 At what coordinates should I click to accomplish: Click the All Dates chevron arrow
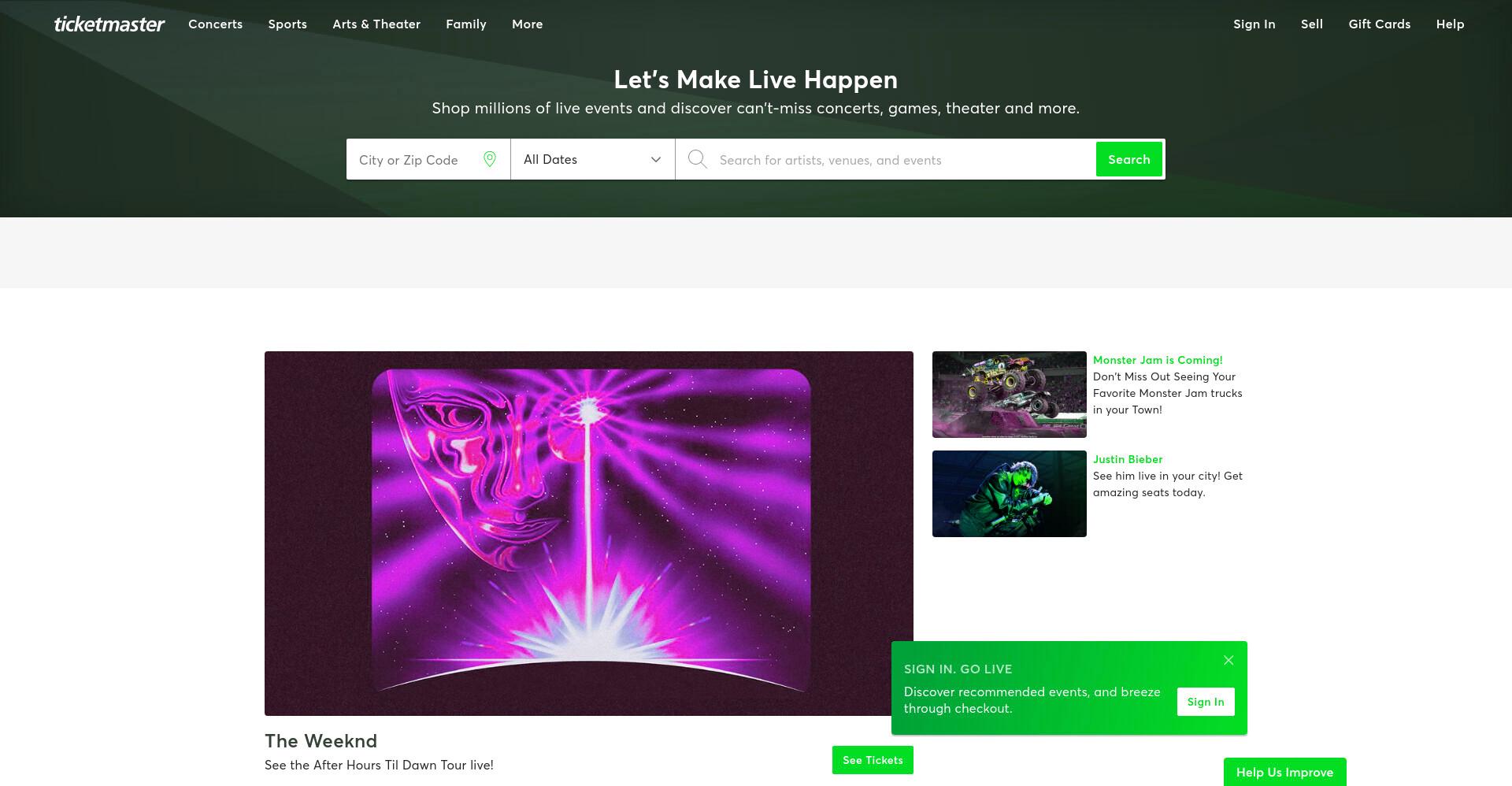(655, 160)
